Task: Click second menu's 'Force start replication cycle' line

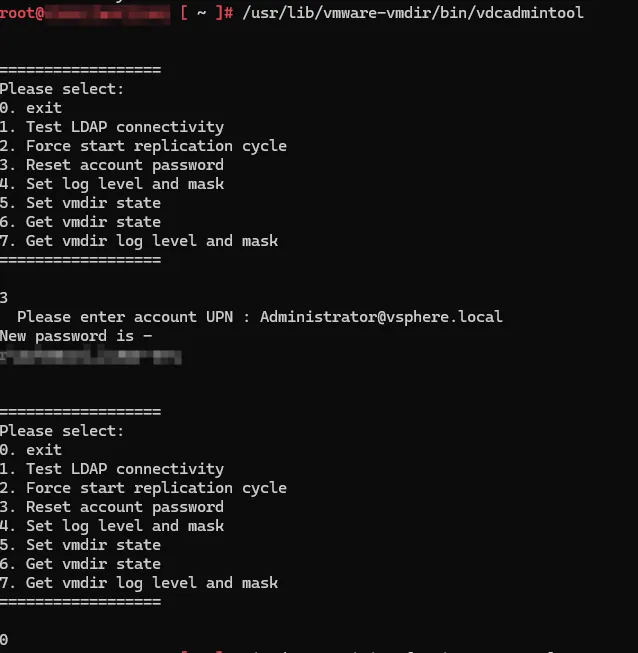Action: 143,488
